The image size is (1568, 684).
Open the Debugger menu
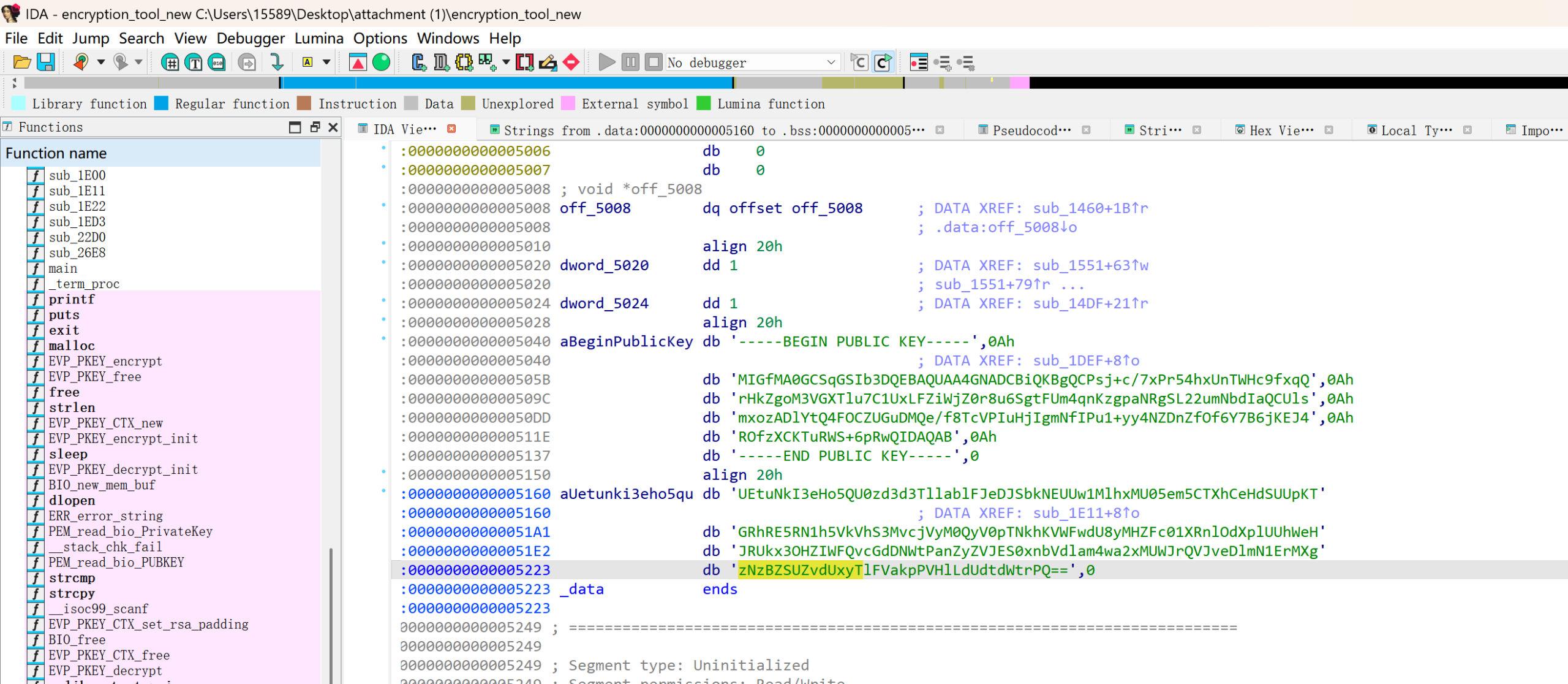[x=250, y=38]
